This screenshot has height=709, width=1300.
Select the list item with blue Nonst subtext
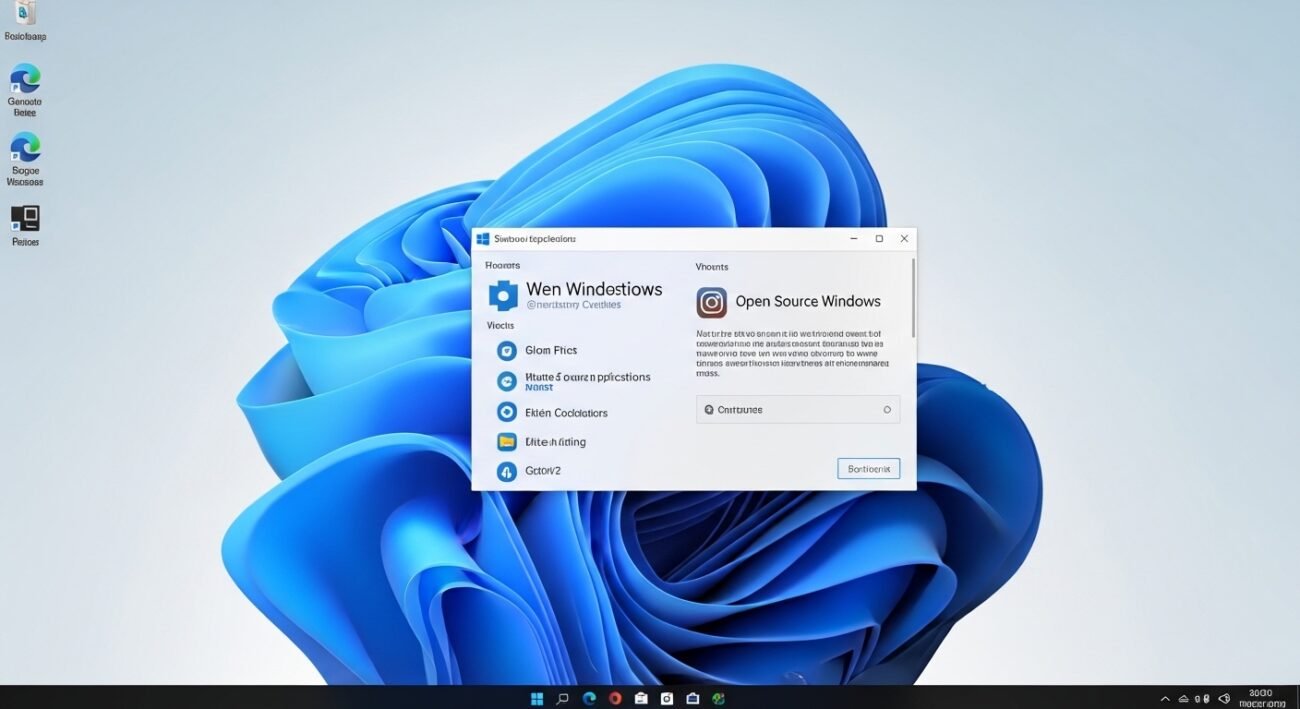[587, 381]
